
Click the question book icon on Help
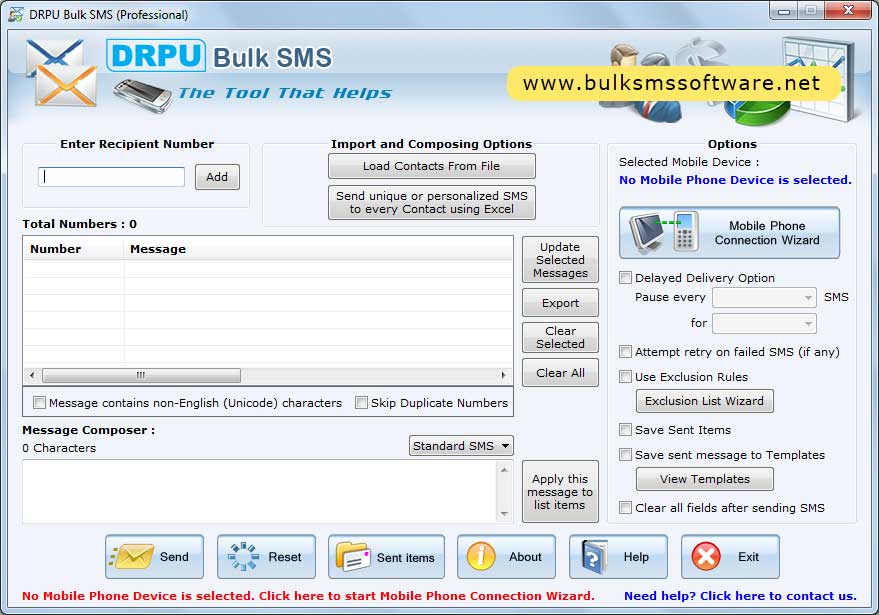(595, 557)
